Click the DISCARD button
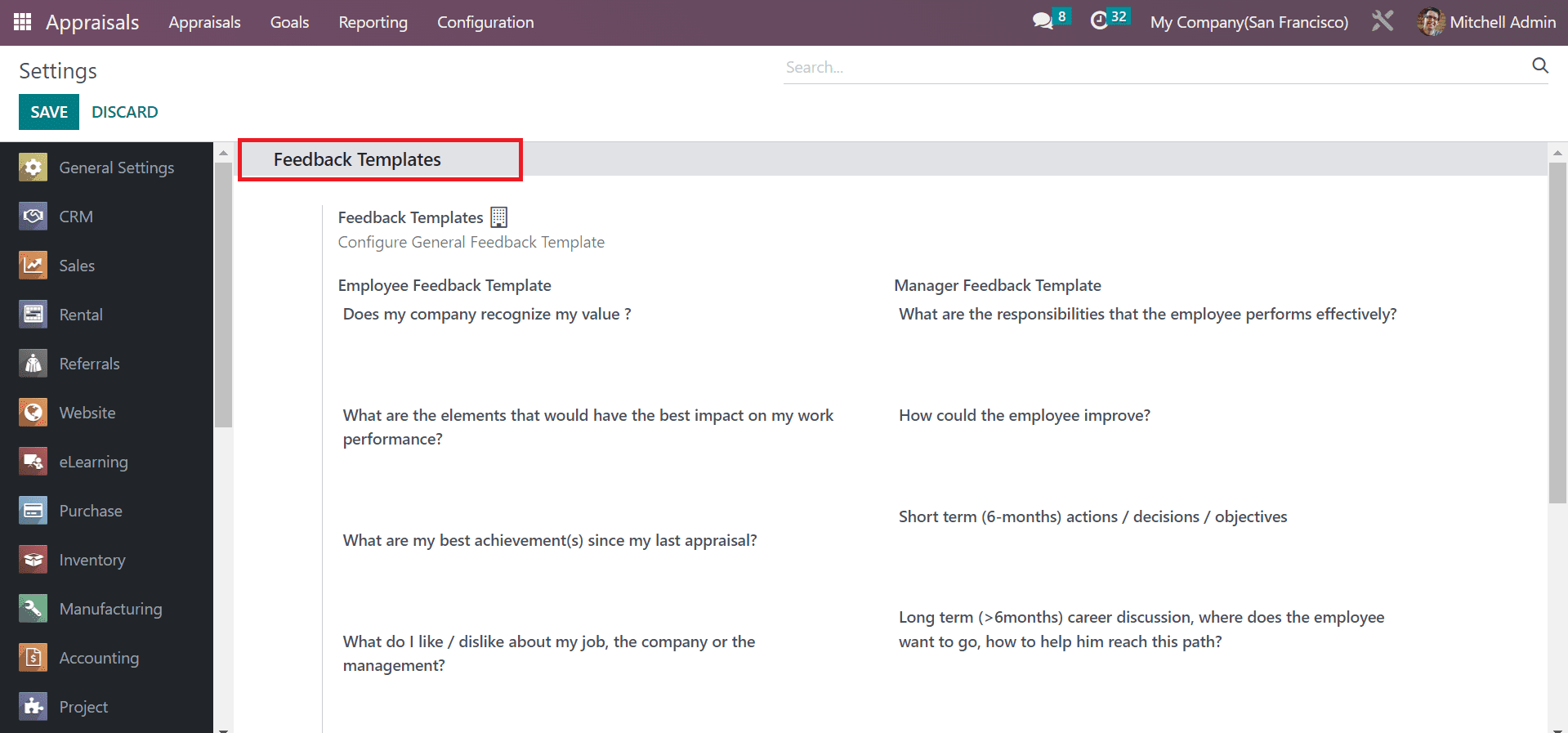The height and width of the screenshot is (733, 1568). point(125,112)
